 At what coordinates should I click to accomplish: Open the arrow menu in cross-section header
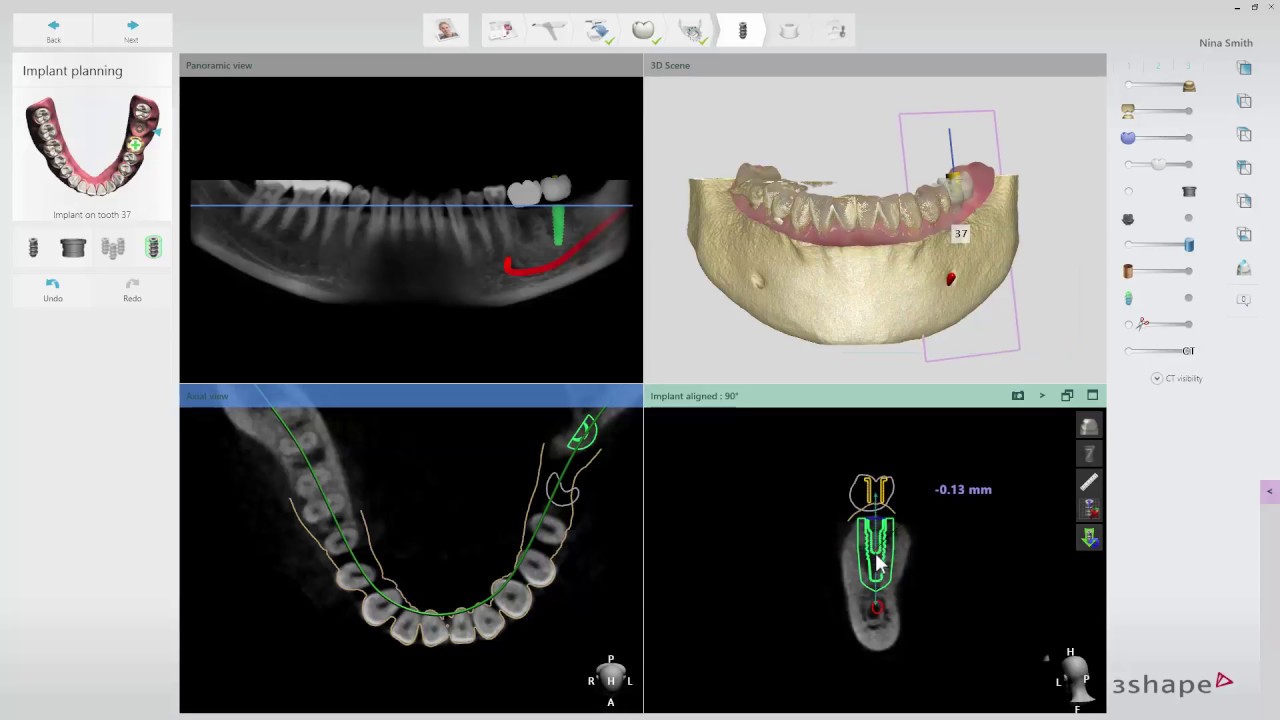(x=1041, y=396)
